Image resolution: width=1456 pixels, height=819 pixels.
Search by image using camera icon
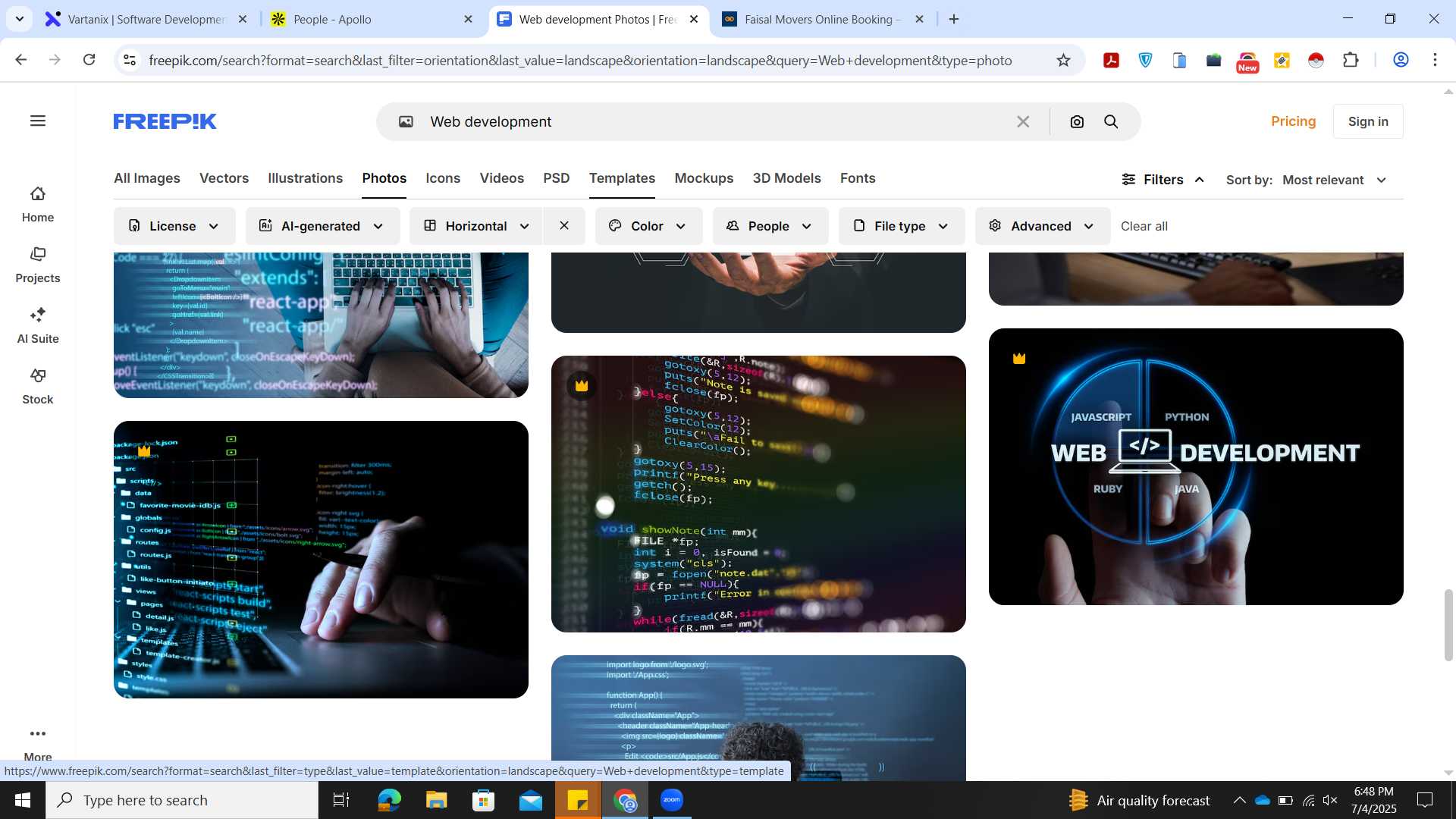tap(1077, 121)
